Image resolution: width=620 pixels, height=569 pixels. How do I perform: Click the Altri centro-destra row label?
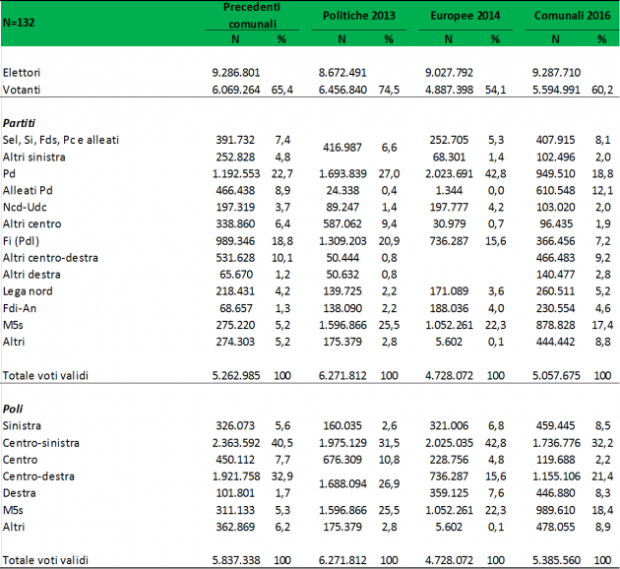tap(50, 258)
